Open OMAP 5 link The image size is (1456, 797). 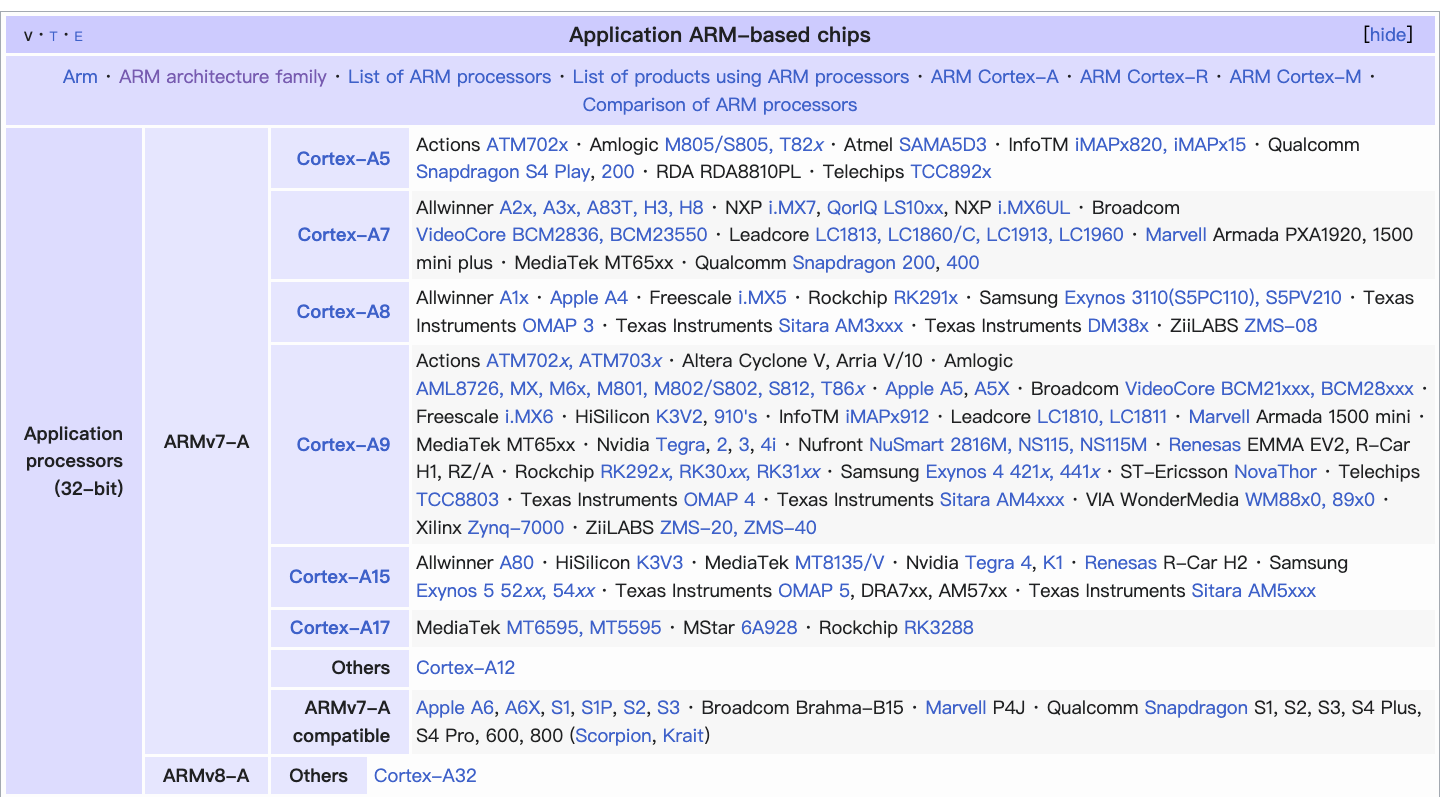[814, 591]
